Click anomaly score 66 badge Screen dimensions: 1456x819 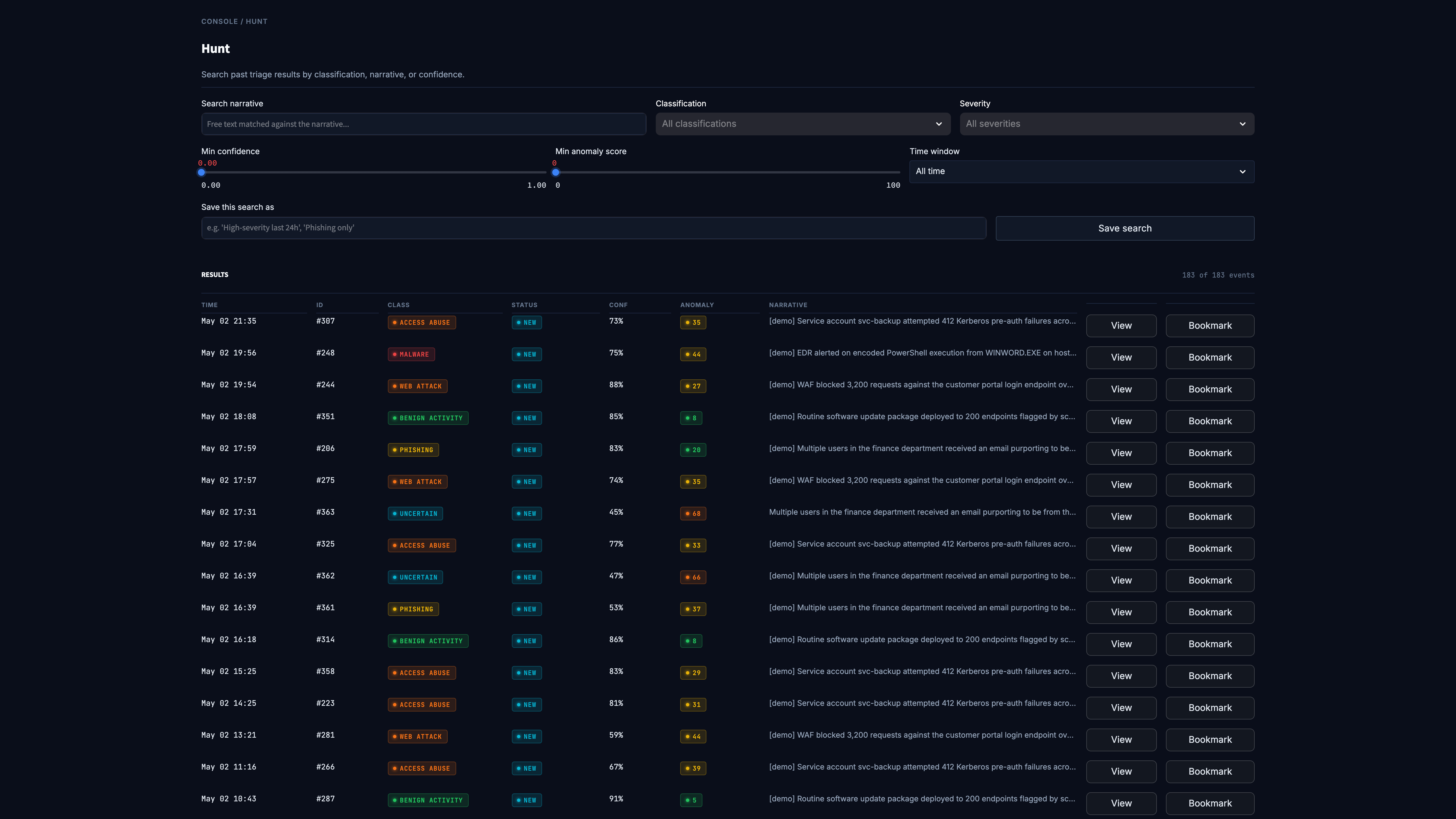pyautogui.click(x=693, y=578)
